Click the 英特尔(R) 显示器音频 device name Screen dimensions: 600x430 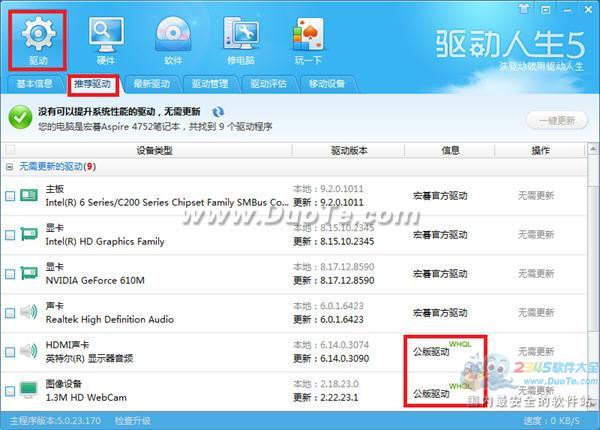(89, 358)
